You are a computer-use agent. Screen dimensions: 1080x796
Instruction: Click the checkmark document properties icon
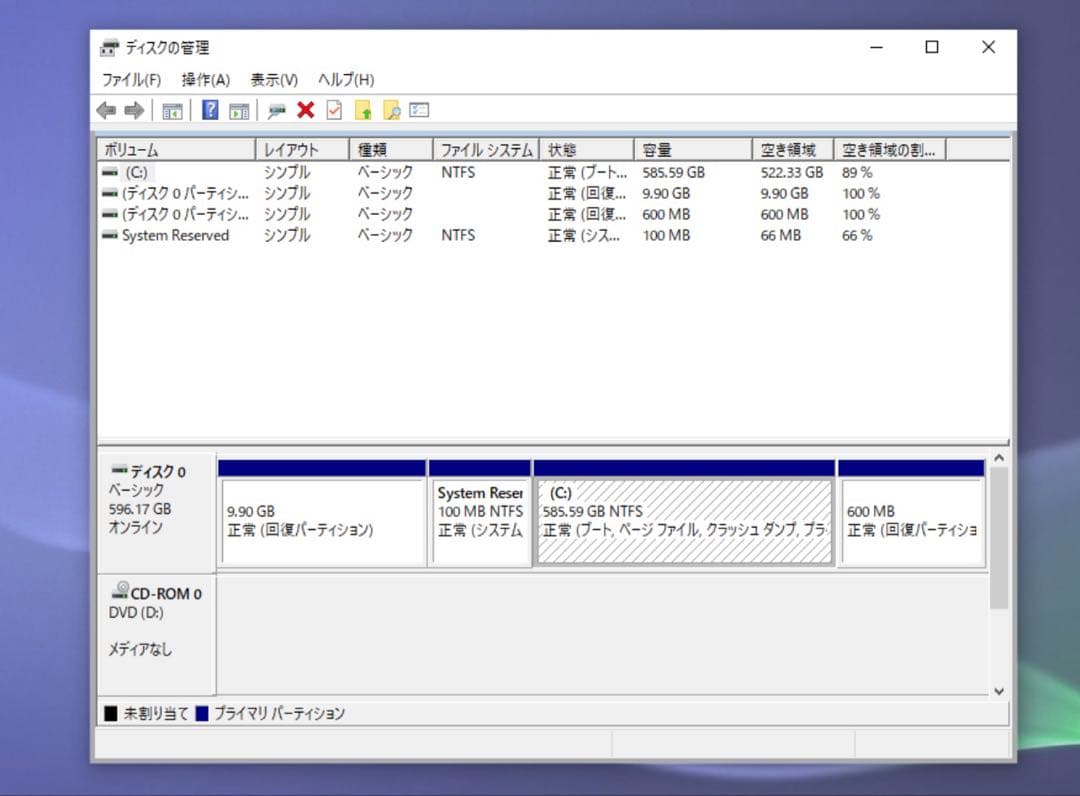tap(334, 110)
